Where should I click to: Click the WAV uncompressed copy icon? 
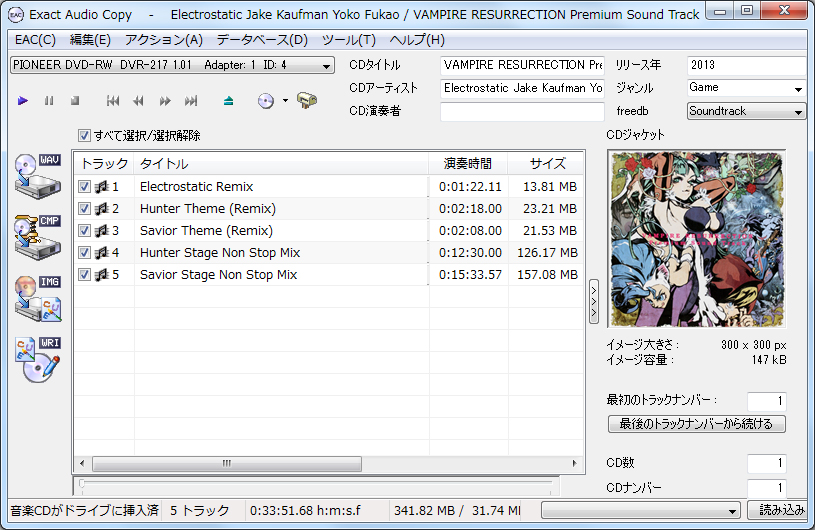(38, 176)
